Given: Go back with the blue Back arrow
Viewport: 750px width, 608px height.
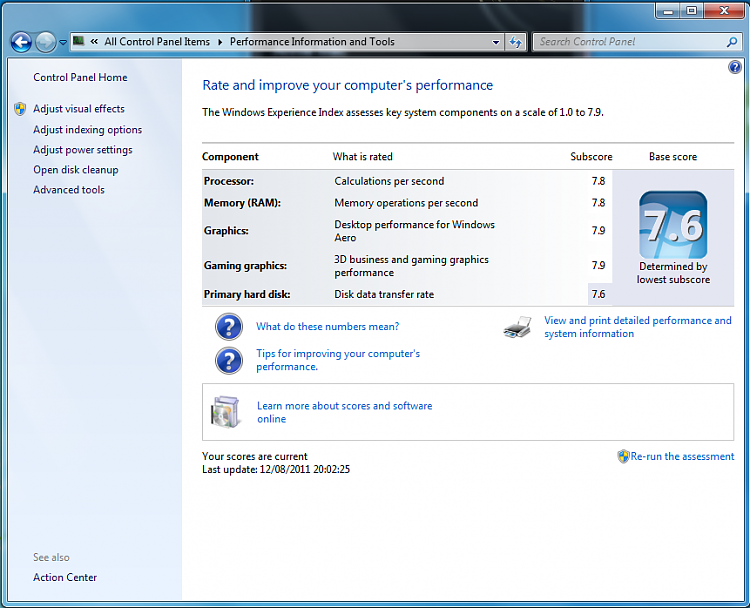Looking at the screenshot, I should click(21, 42).
